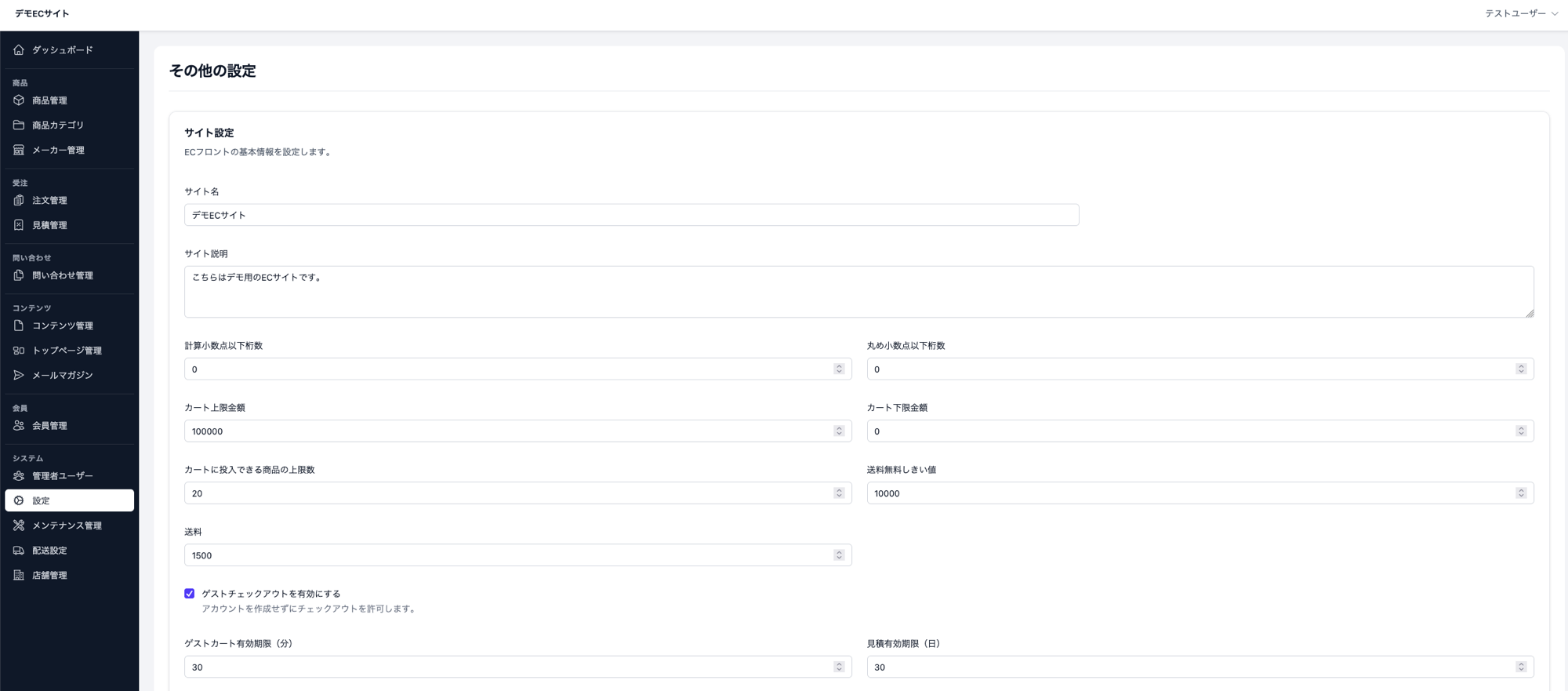Click the 注文管理 clipboard icon
This screenshot has height=691, width=1568.
[x=19, y=200]
